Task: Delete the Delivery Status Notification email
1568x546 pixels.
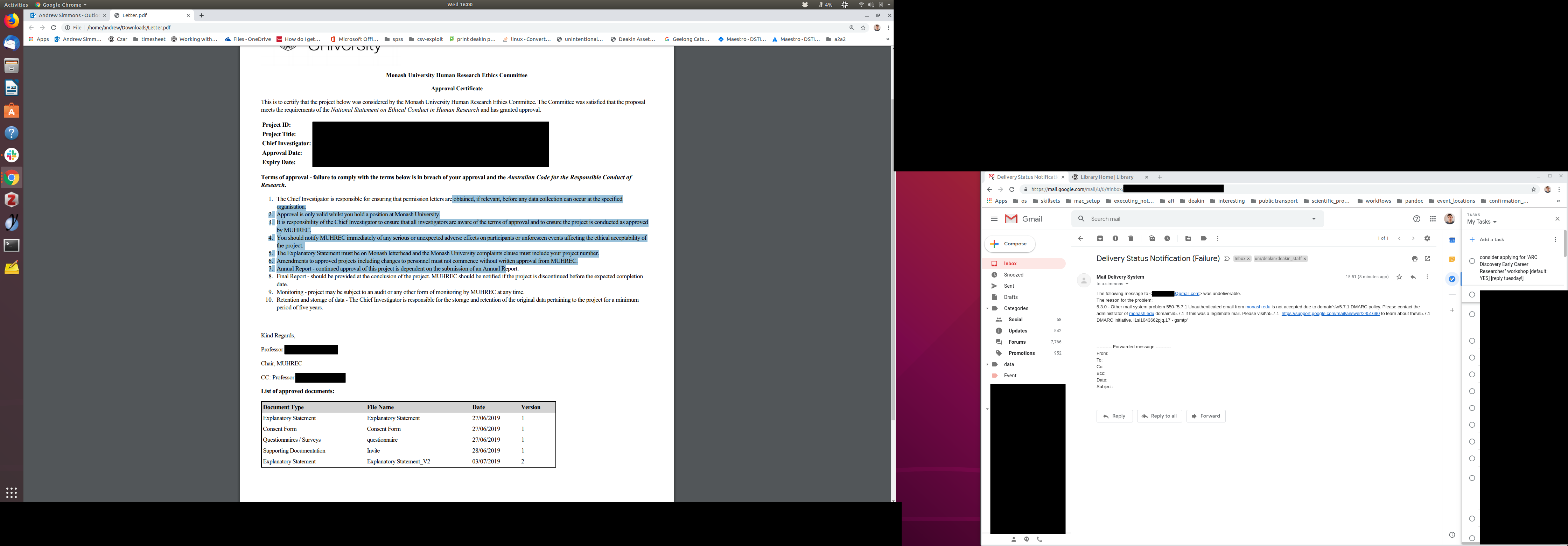Action: (1130, 239)
